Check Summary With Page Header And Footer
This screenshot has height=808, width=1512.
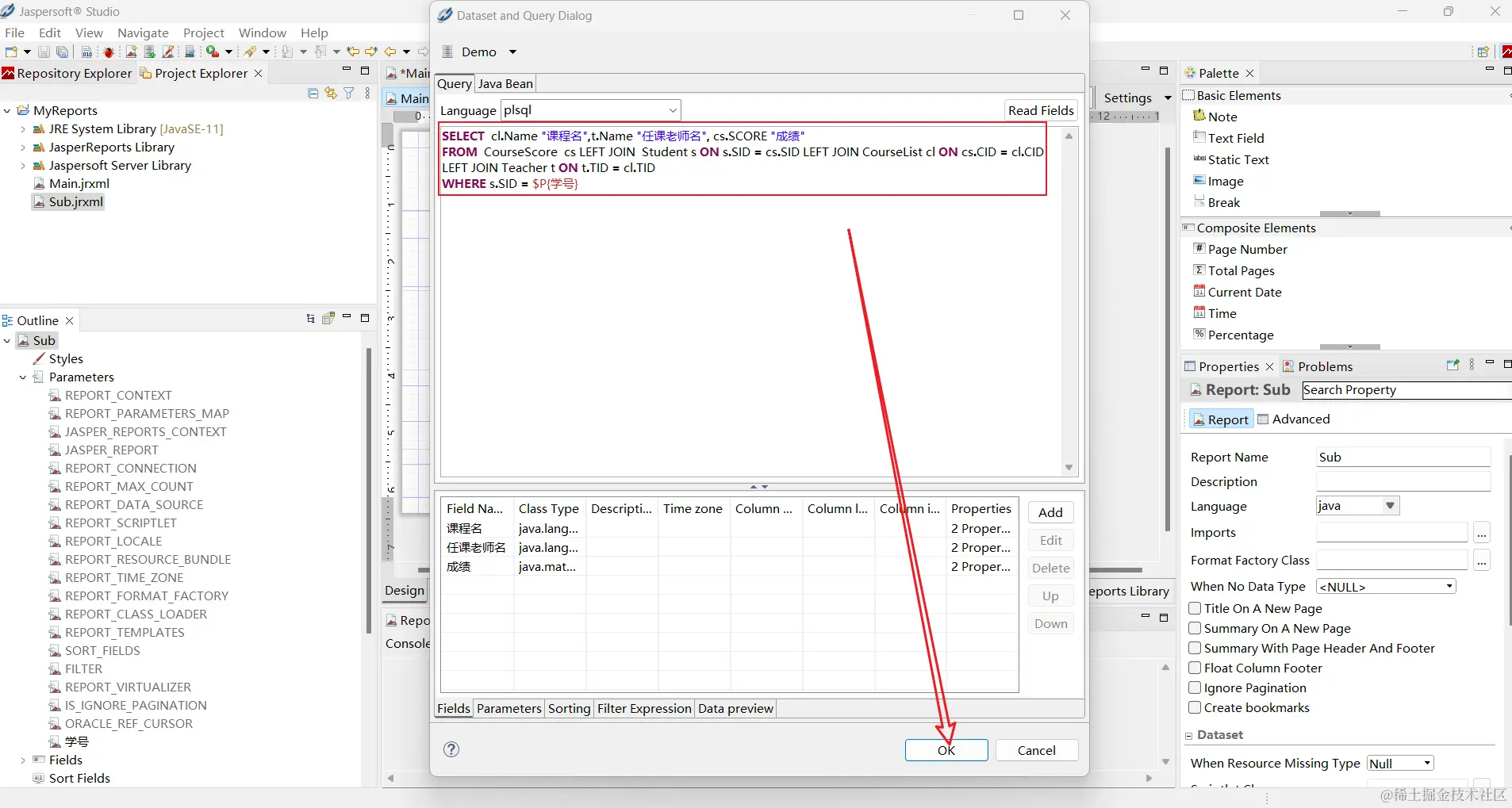coord(1195,648)
